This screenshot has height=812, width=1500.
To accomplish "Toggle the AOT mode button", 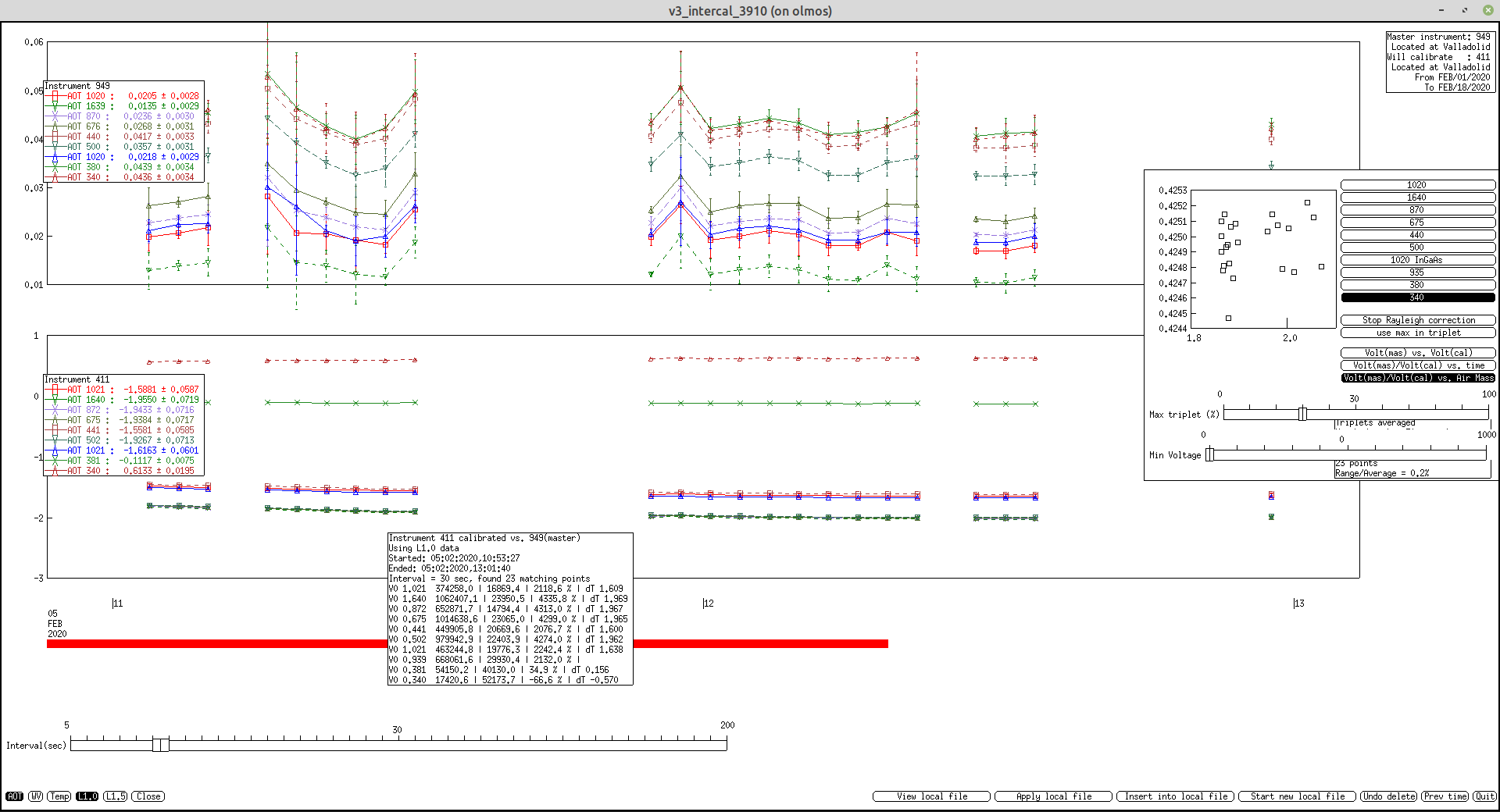I will pos(15,796).
